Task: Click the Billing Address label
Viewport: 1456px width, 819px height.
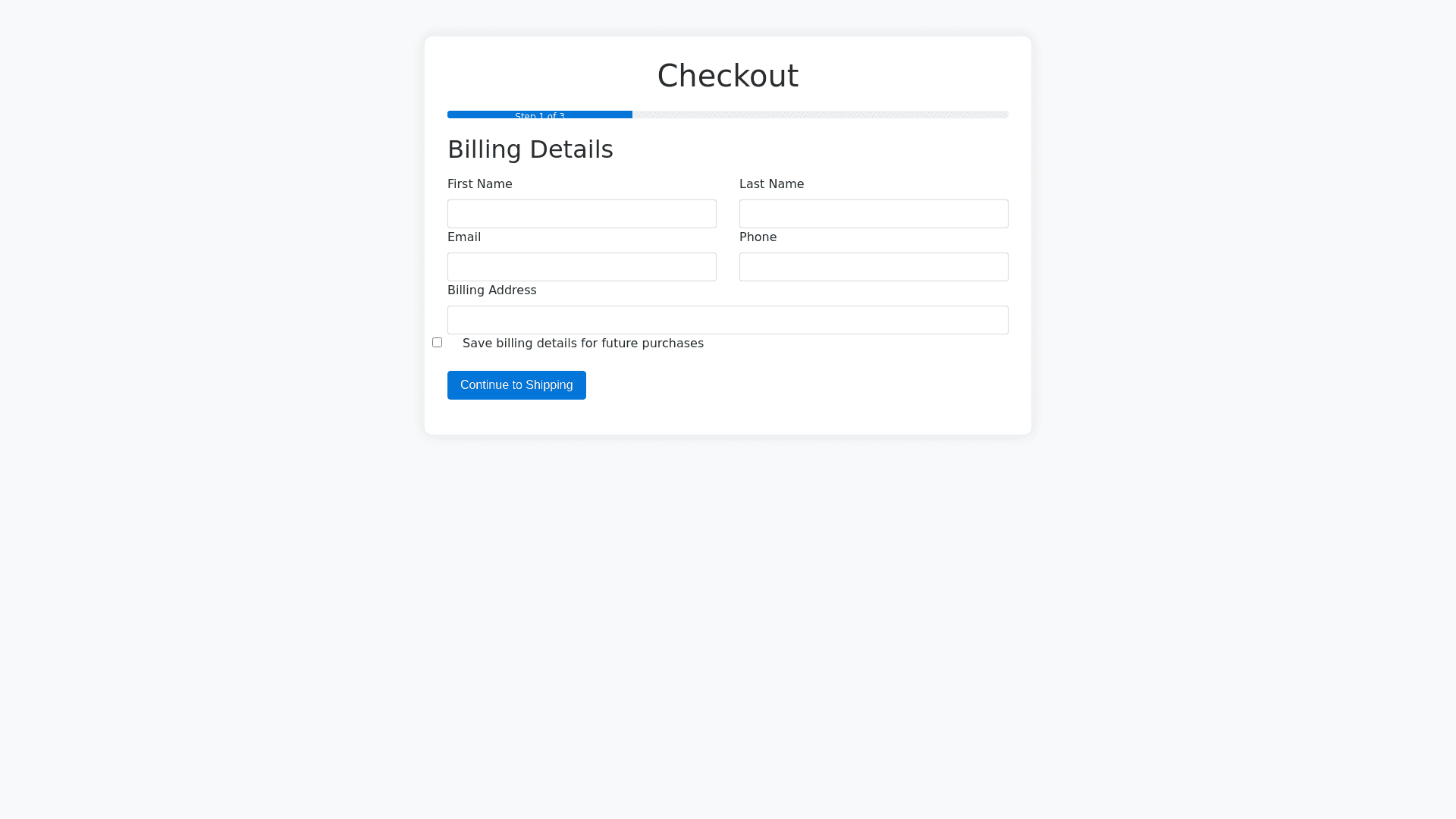Action: pos(491,290)
